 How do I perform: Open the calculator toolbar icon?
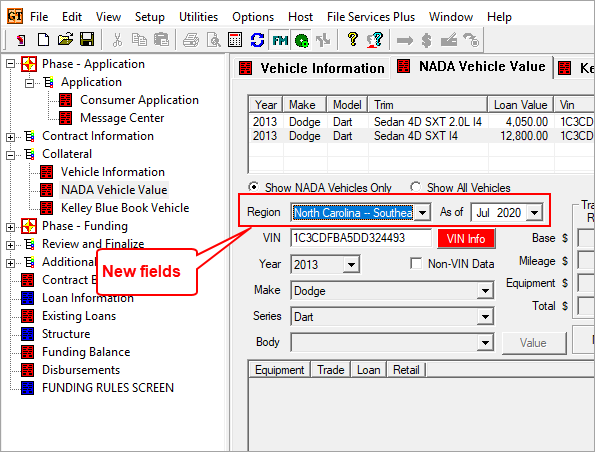pyautogui.click(x=235, y=39)
